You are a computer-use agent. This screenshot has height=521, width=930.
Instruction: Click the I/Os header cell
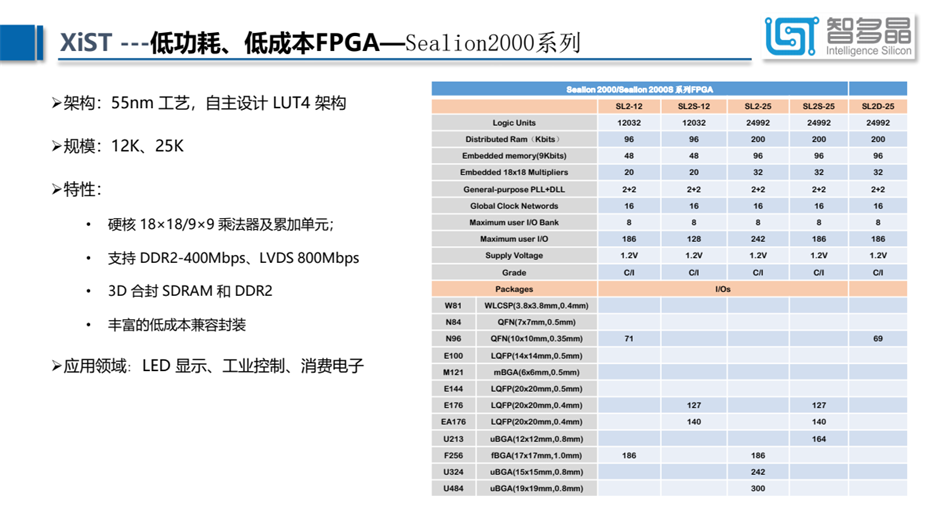[x=722, y=288]
